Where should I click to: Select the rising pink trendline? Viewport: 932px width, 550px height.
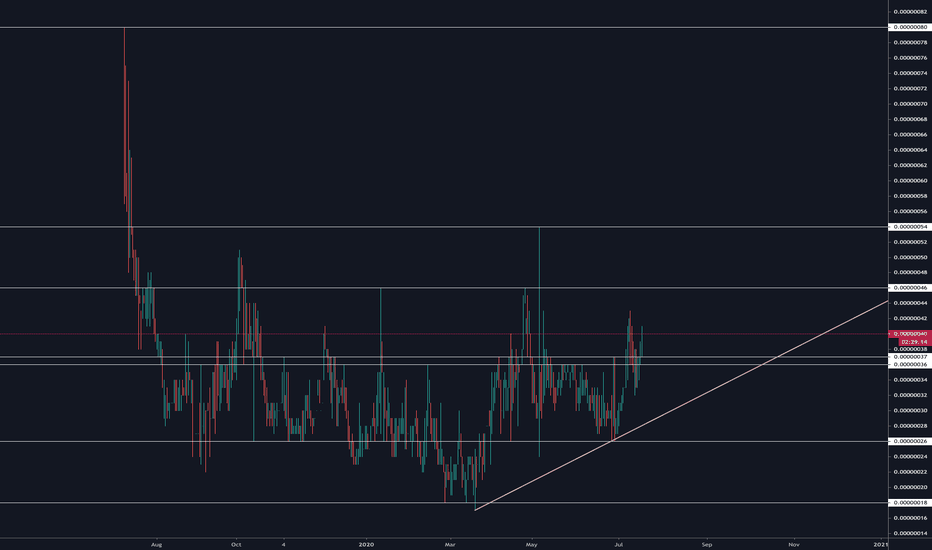click(682, 405)
